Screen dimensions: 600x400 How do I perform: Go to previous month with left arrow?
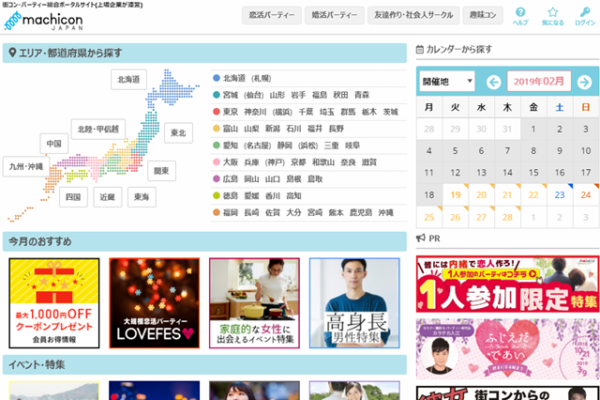[494, 81]
